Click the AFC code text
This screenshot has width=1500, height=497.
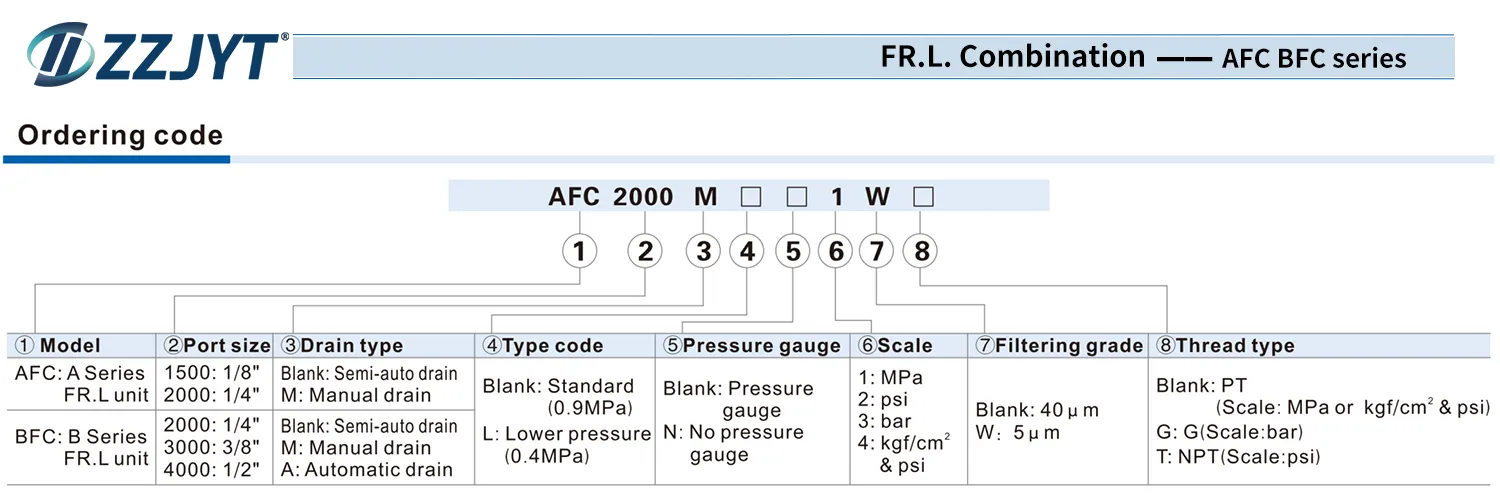click(574, 197)
